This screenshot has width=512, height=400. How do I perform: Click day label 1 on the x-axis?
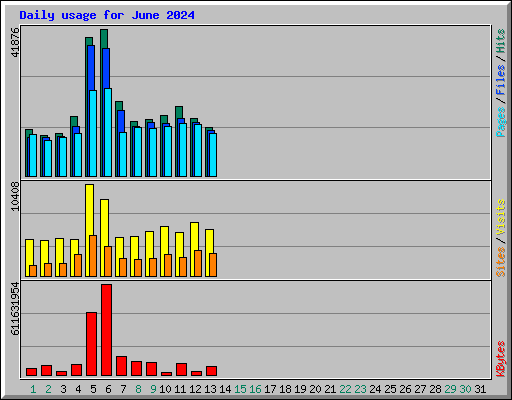(33, 389)
